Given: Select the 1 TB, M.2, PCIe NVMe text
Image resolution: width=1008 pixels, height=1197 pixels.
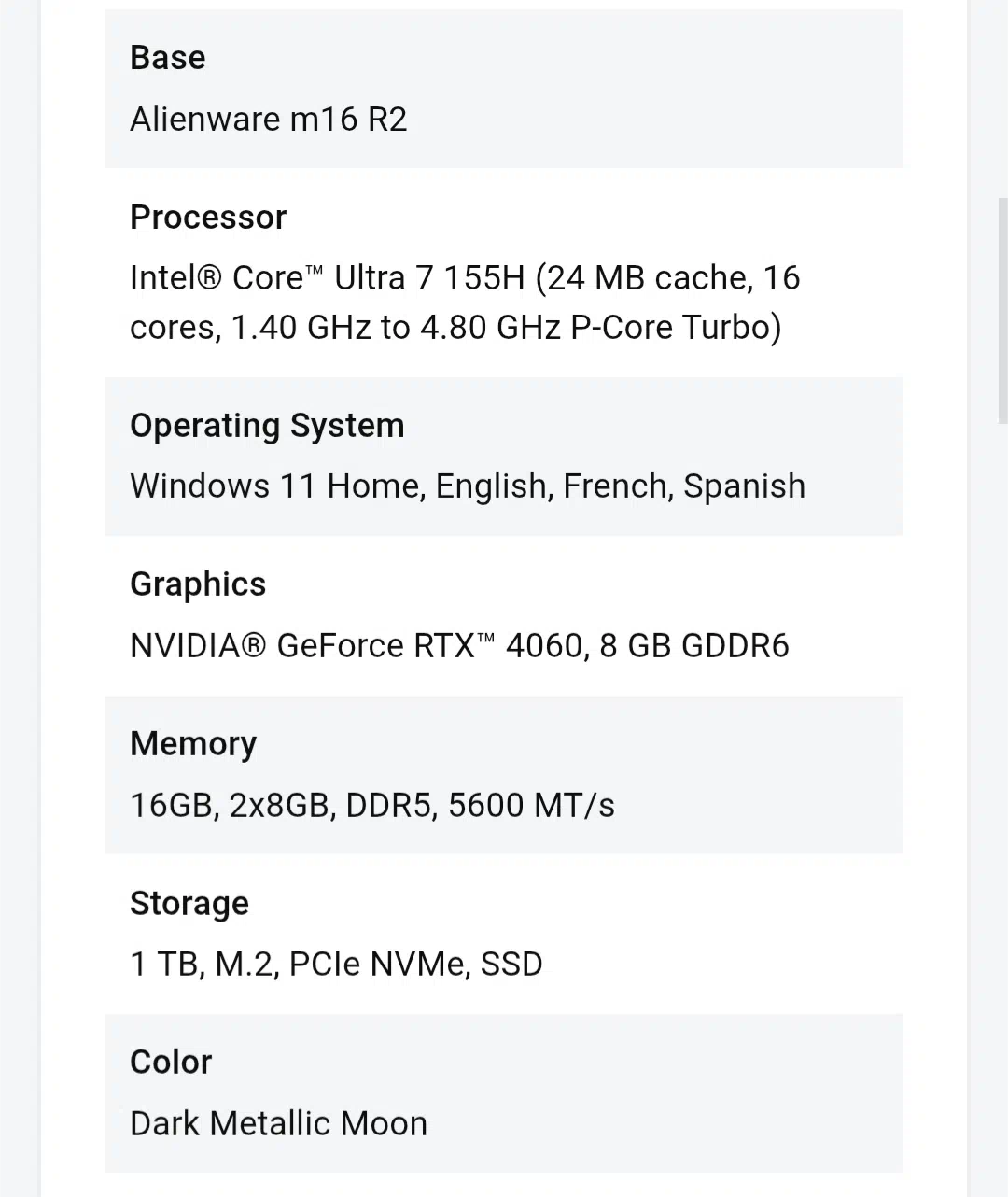Looking at the screenshot, I should tap(301, 965).
